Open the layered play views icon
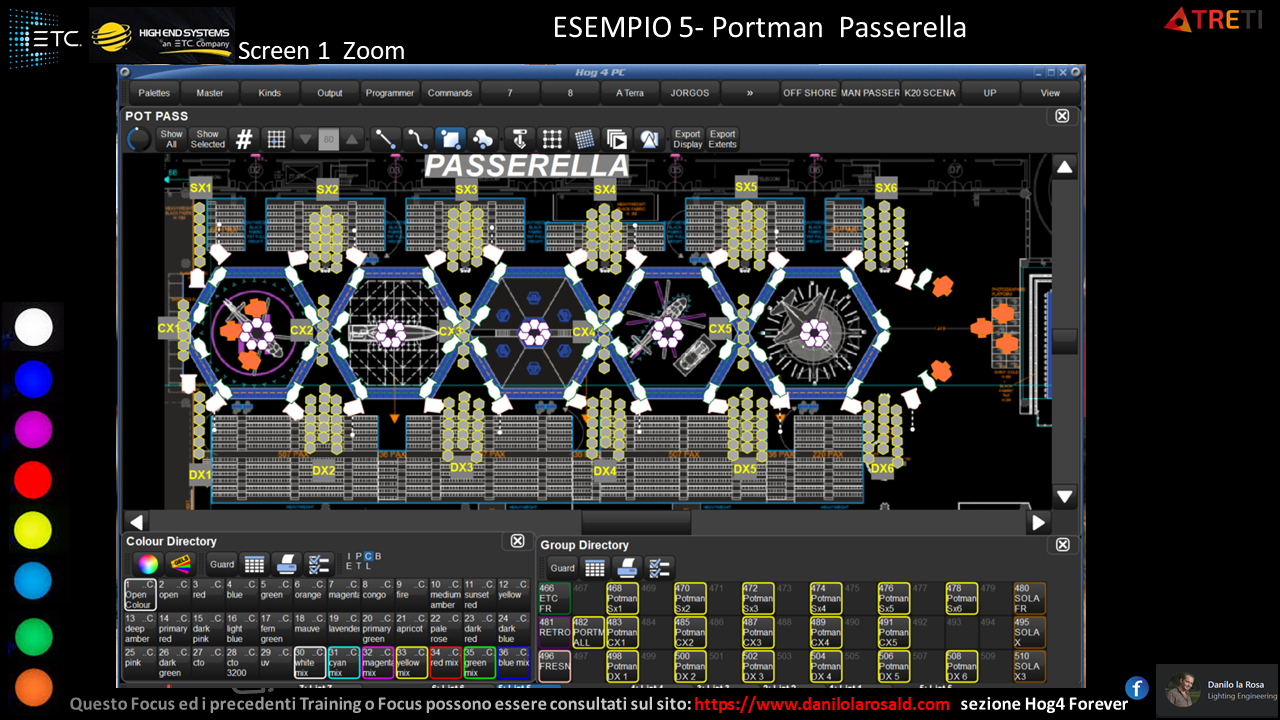The height and width of the screenshot is (720, 1280). 616,139
